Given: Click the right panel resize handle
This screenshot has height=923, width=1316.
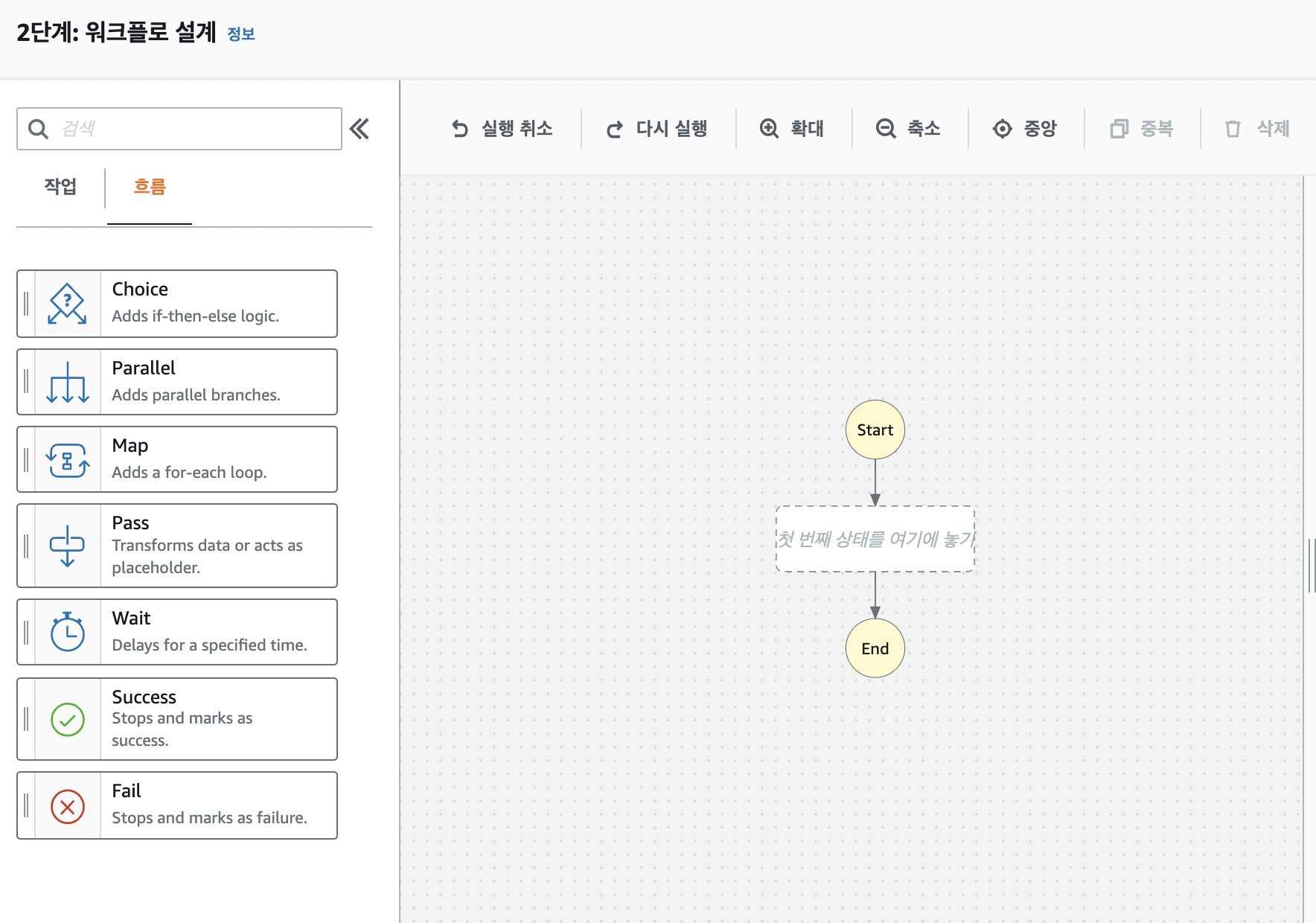Looking at the screenshot, I should [x=1312, y=566].
